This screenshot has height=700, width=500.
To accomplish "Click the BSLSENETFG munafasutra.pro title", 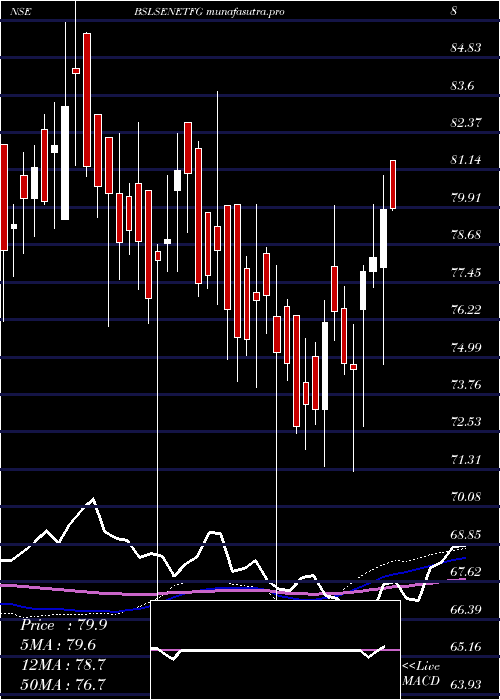I will (209, 12).
